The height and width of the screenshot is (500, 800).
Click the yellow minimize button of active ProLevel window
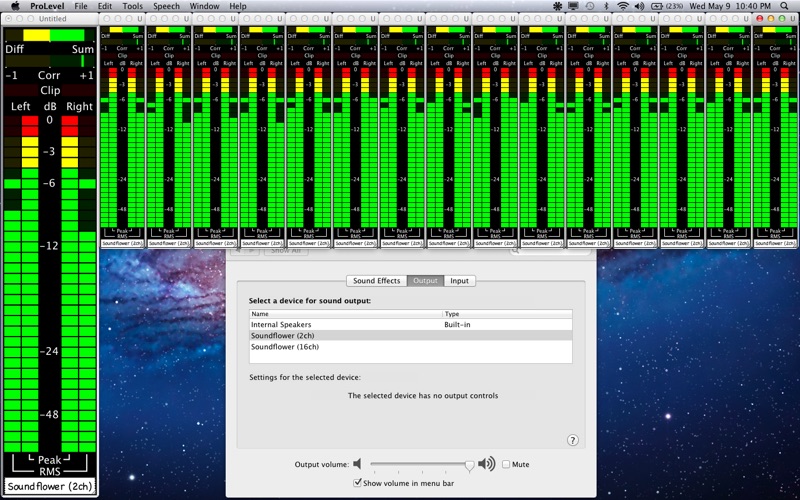770,18
